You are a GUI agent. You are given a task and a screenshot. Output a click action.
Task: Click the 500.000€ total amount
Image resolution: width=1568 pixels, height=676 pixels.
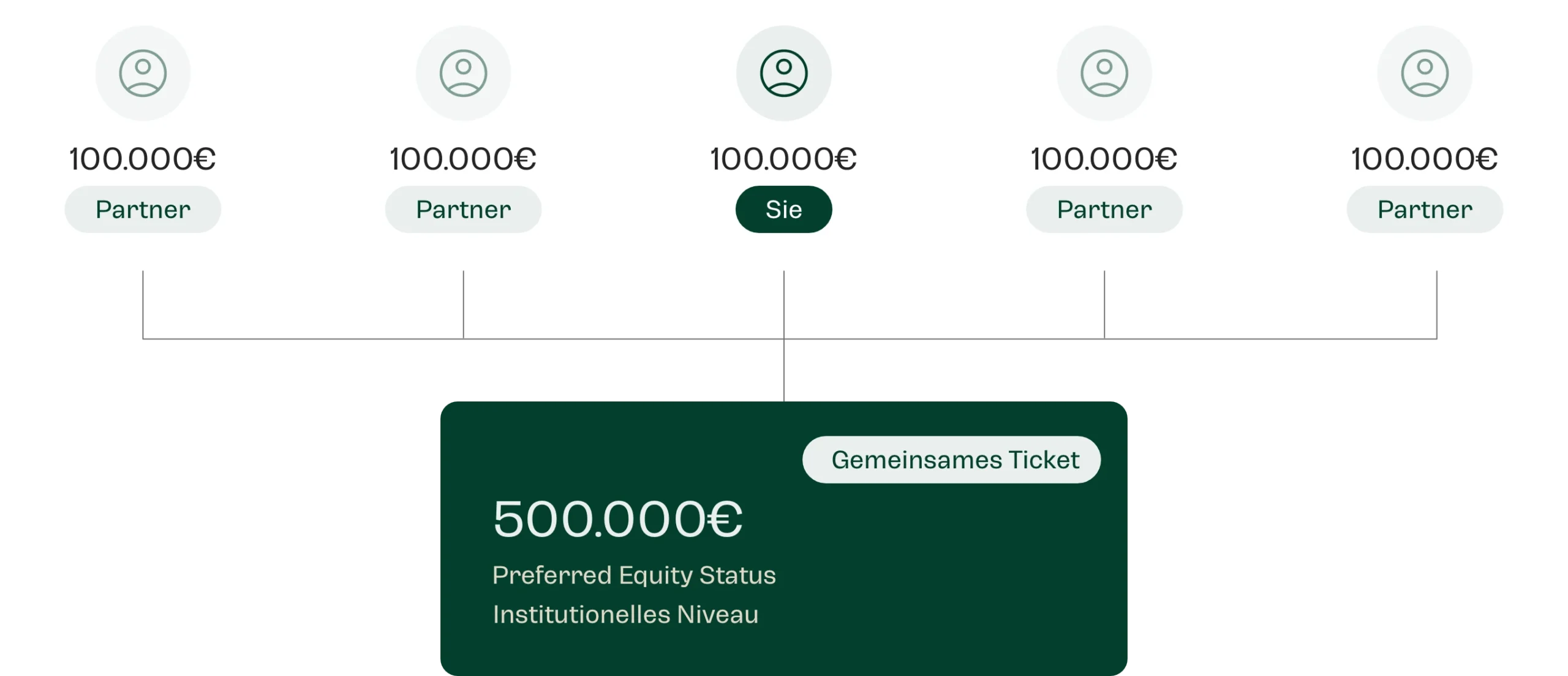(x=617, y=519)
